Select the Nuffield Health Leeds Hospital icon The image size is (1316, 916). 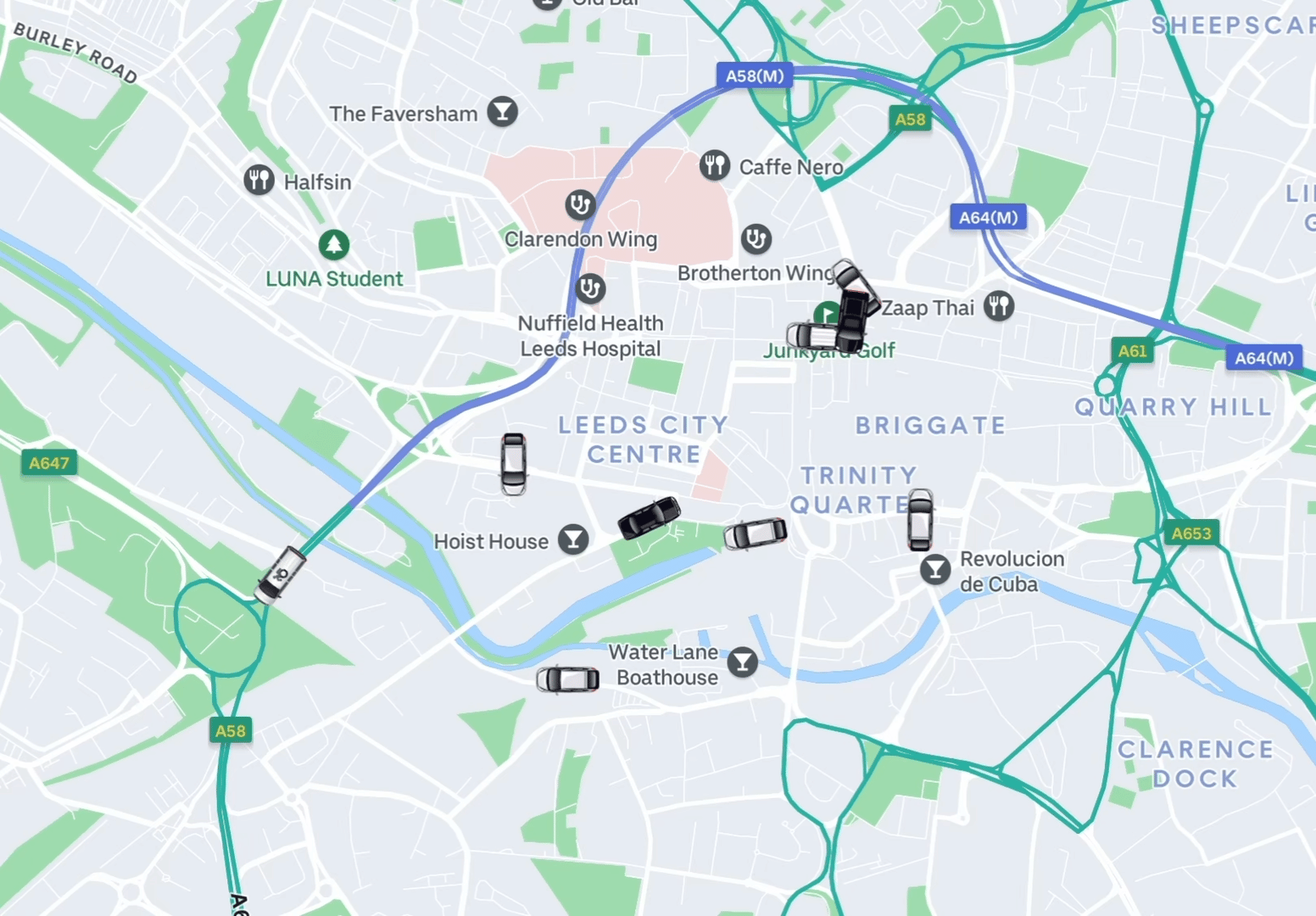[590, 288]
